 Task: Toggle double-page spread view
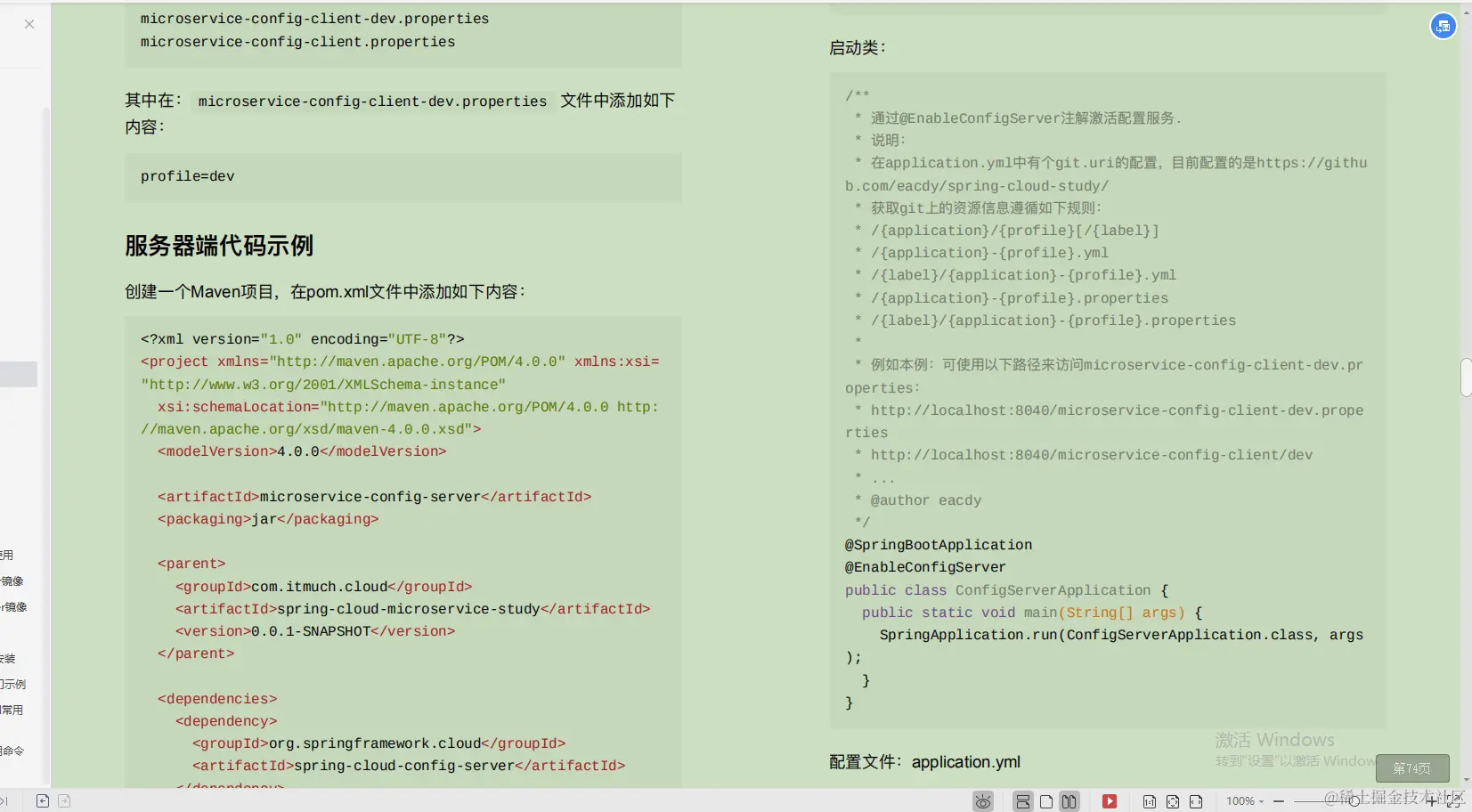[x=1070, y=800]
